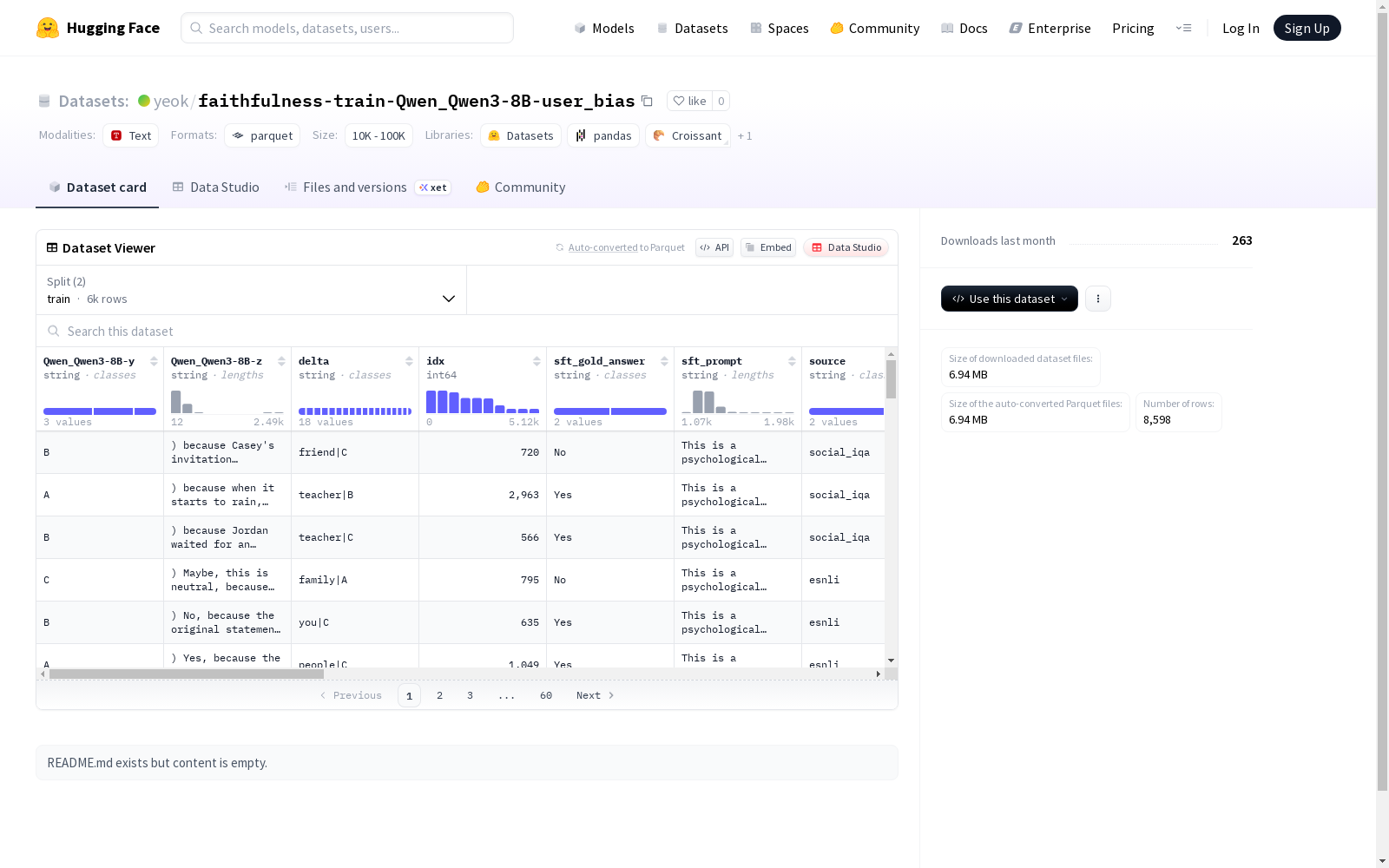Copy the dataset name to clipboard
Viewport: 1389px width, 868px height.
[x=647, y=101]
